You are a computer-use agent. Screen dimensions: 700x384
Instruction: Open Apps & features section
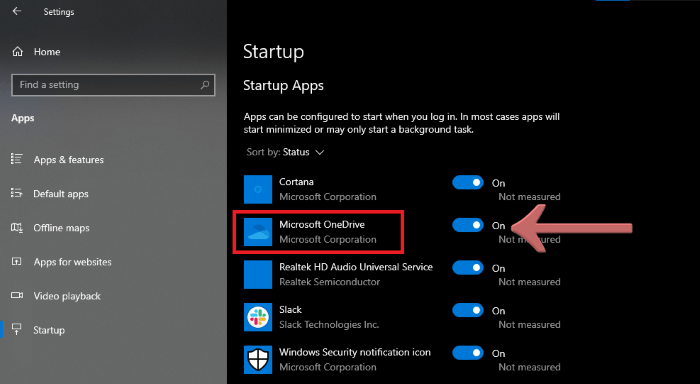click(x=68, y=159)
